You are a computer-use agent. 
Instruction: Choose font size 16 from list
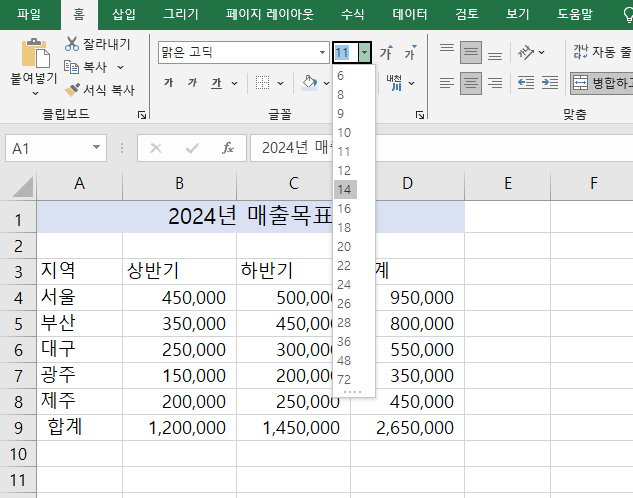click(x=344, y=209)
